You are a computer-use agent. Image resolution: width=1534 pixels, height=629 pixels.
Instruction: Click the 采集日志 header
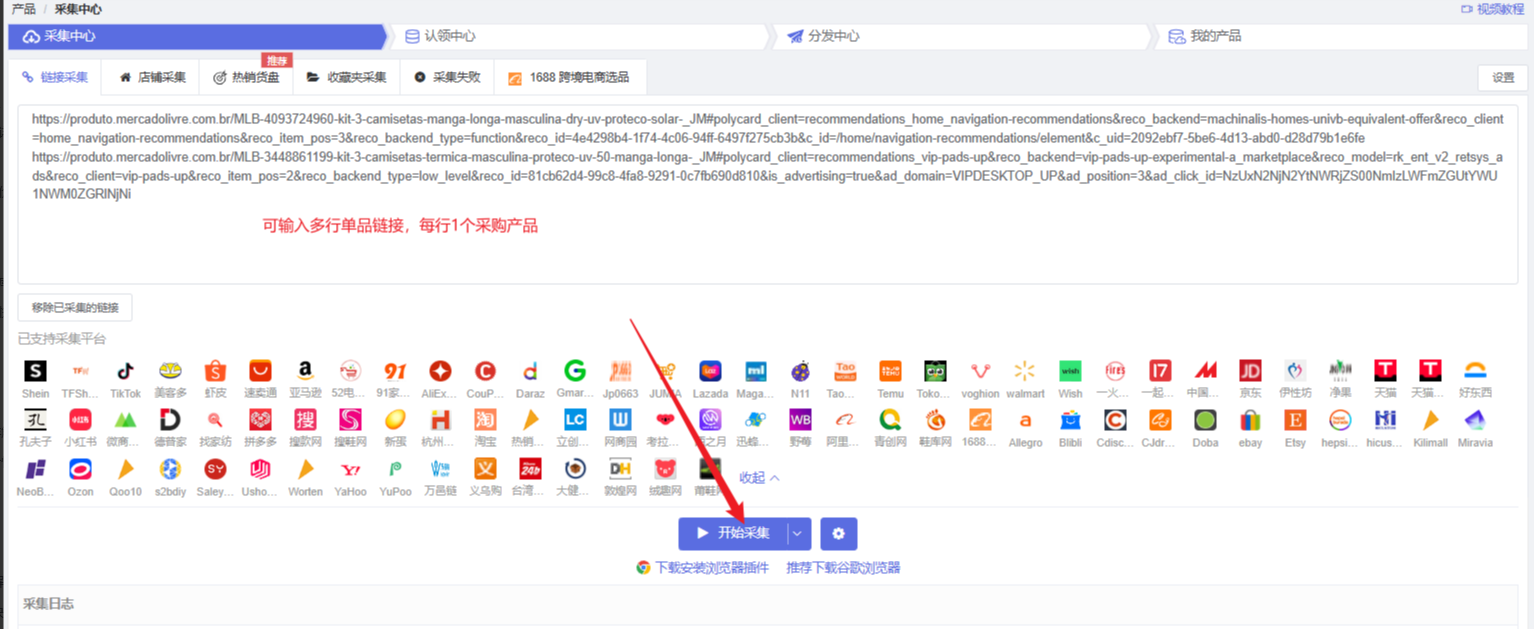pyautogui.click(x=48, y=604)
